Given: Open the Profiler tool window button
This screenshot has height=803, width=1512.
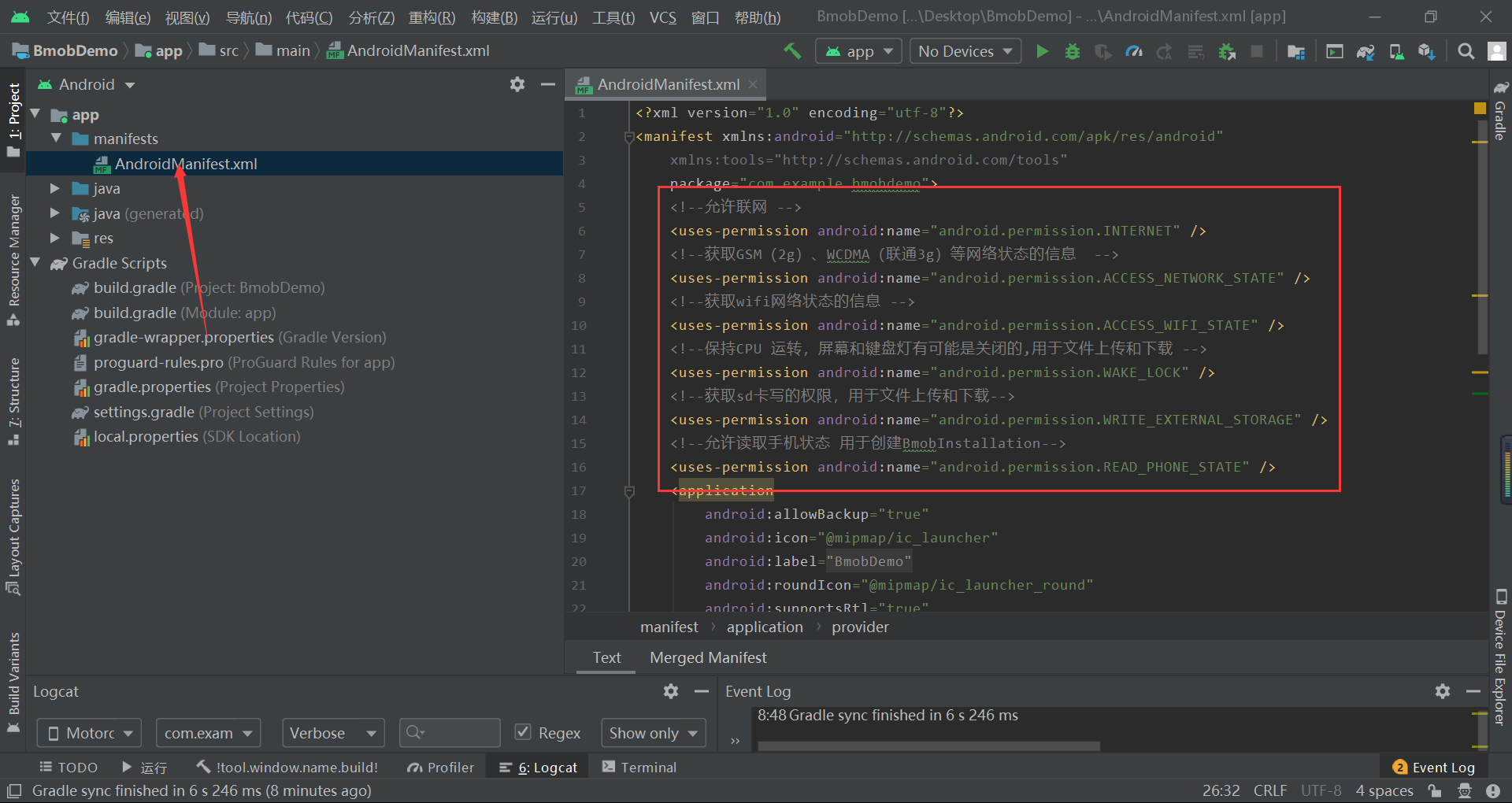Looking at the screenshot, I should tap(440, 767).
